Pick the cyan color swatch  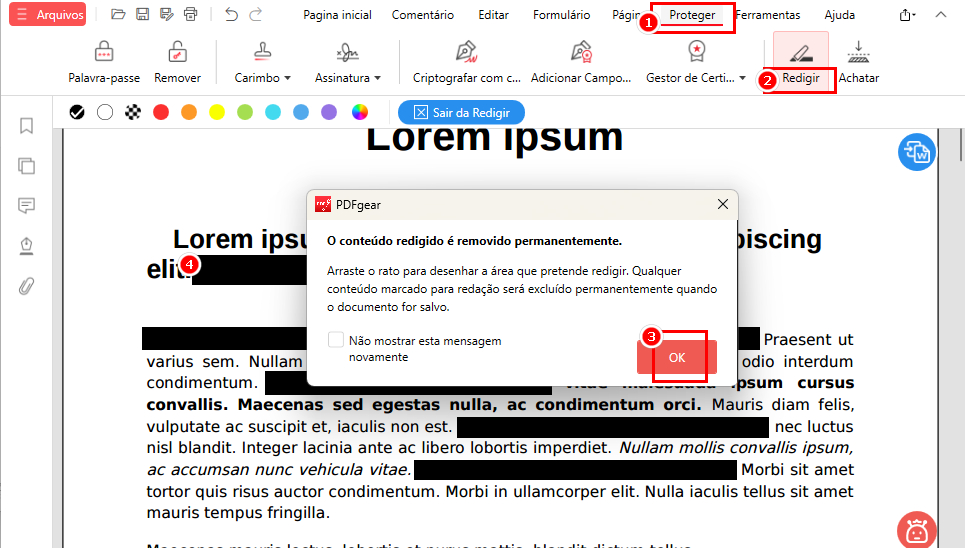point(273,112)
